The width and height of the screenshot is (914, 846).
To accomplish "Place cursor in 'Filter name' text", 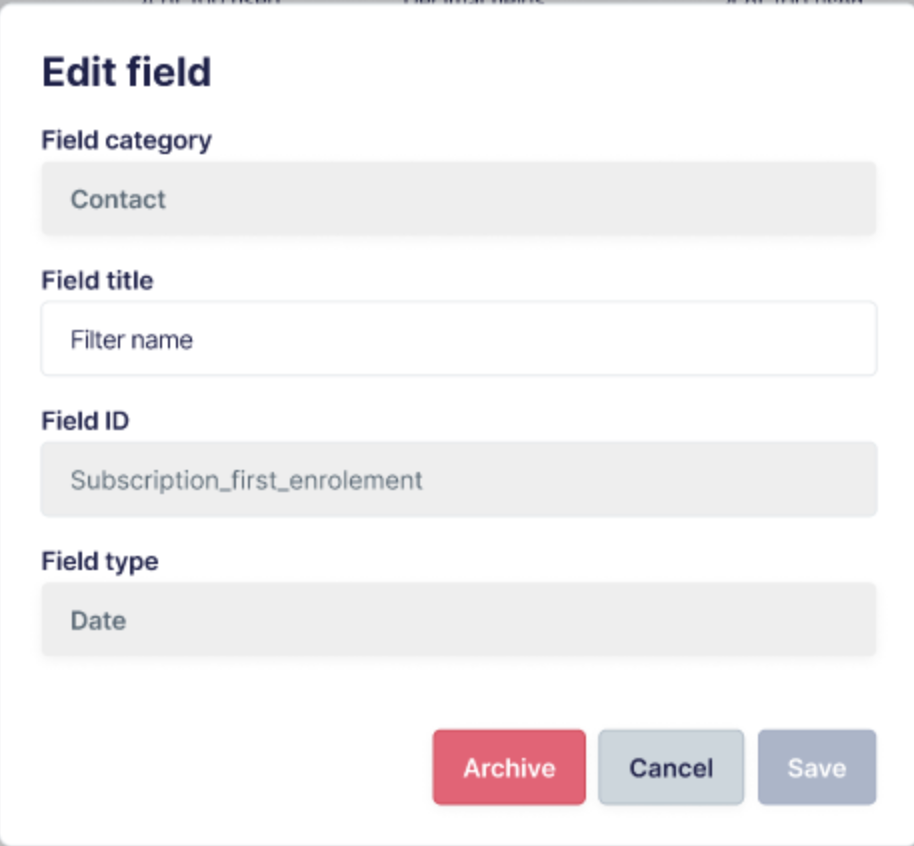I will coord(132,339).
